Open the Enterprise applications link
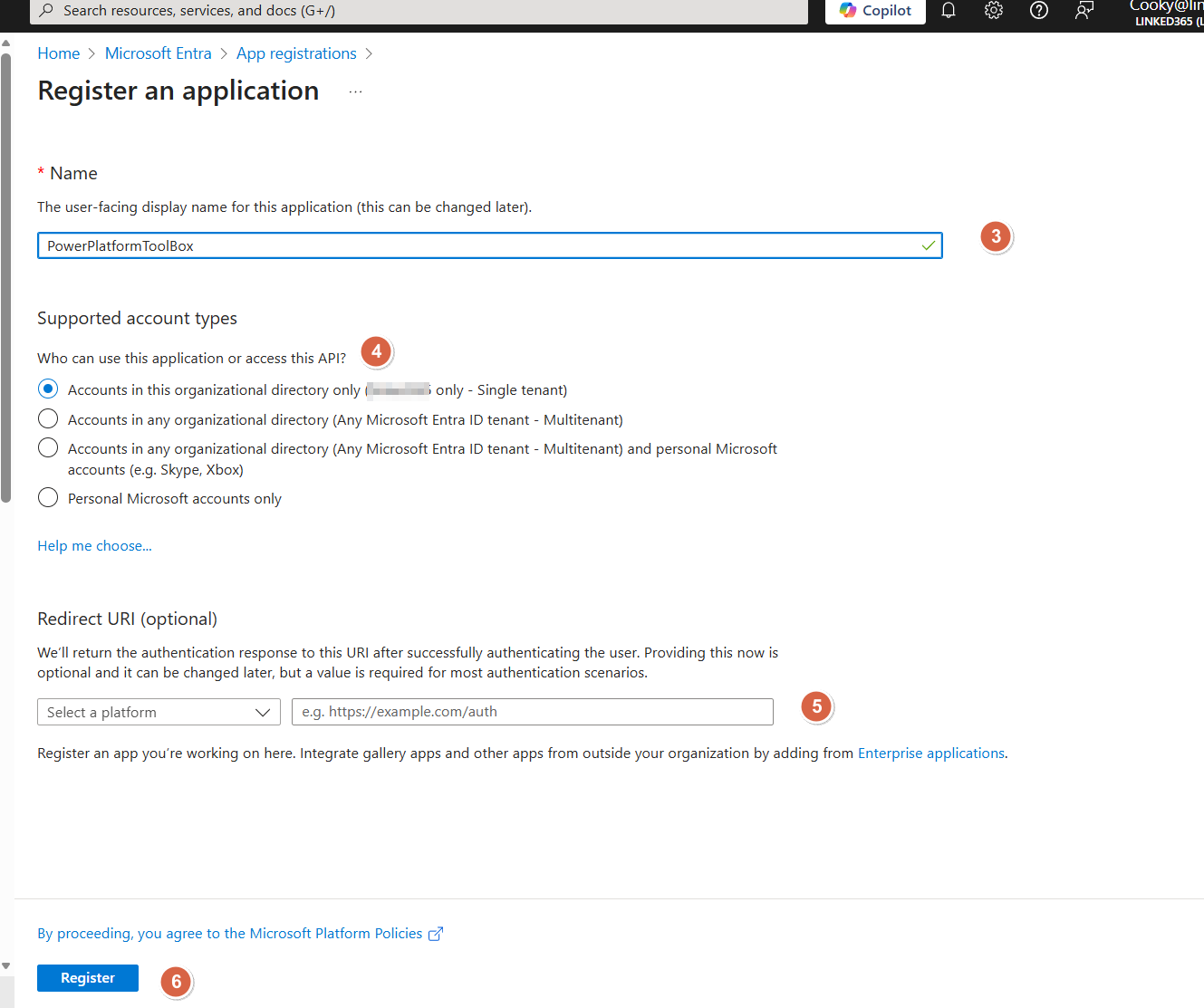Screen dimensions: 1204x1008 (930, 753)
